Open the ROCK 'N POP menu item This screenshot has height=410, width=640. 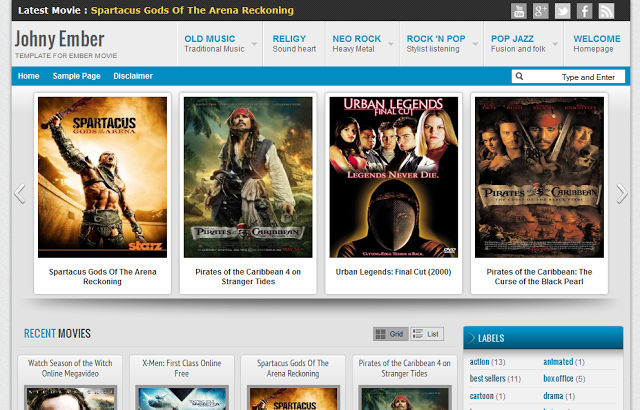436,44
